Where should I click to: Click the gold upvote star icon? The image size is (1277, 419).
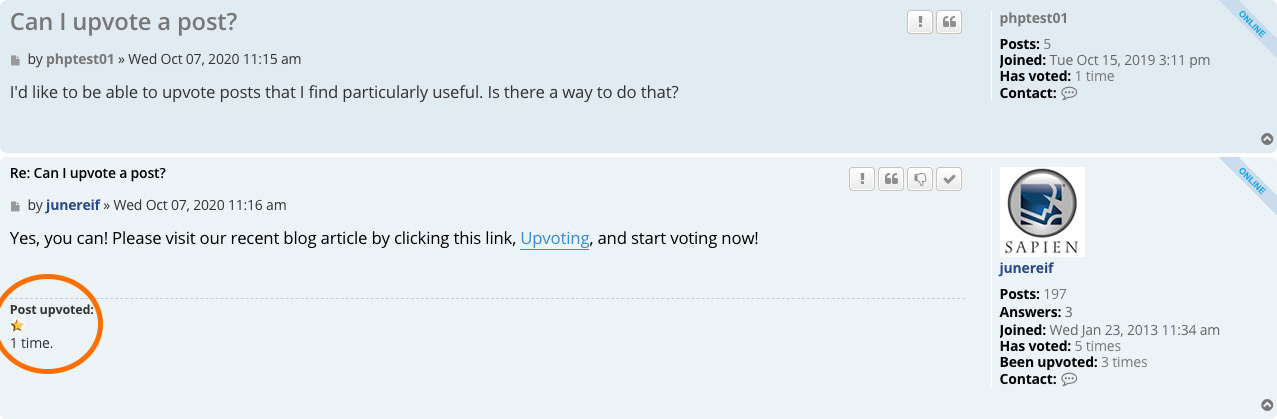pyautogui.click(x=17, y=326)
